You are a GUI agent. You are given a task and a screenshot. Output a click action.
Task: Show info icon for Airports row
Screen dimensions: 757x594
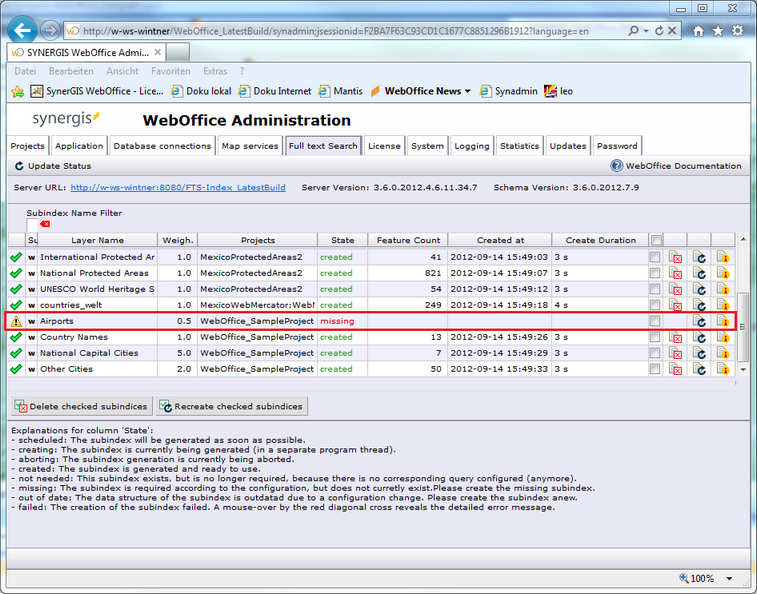pos(723,321)
